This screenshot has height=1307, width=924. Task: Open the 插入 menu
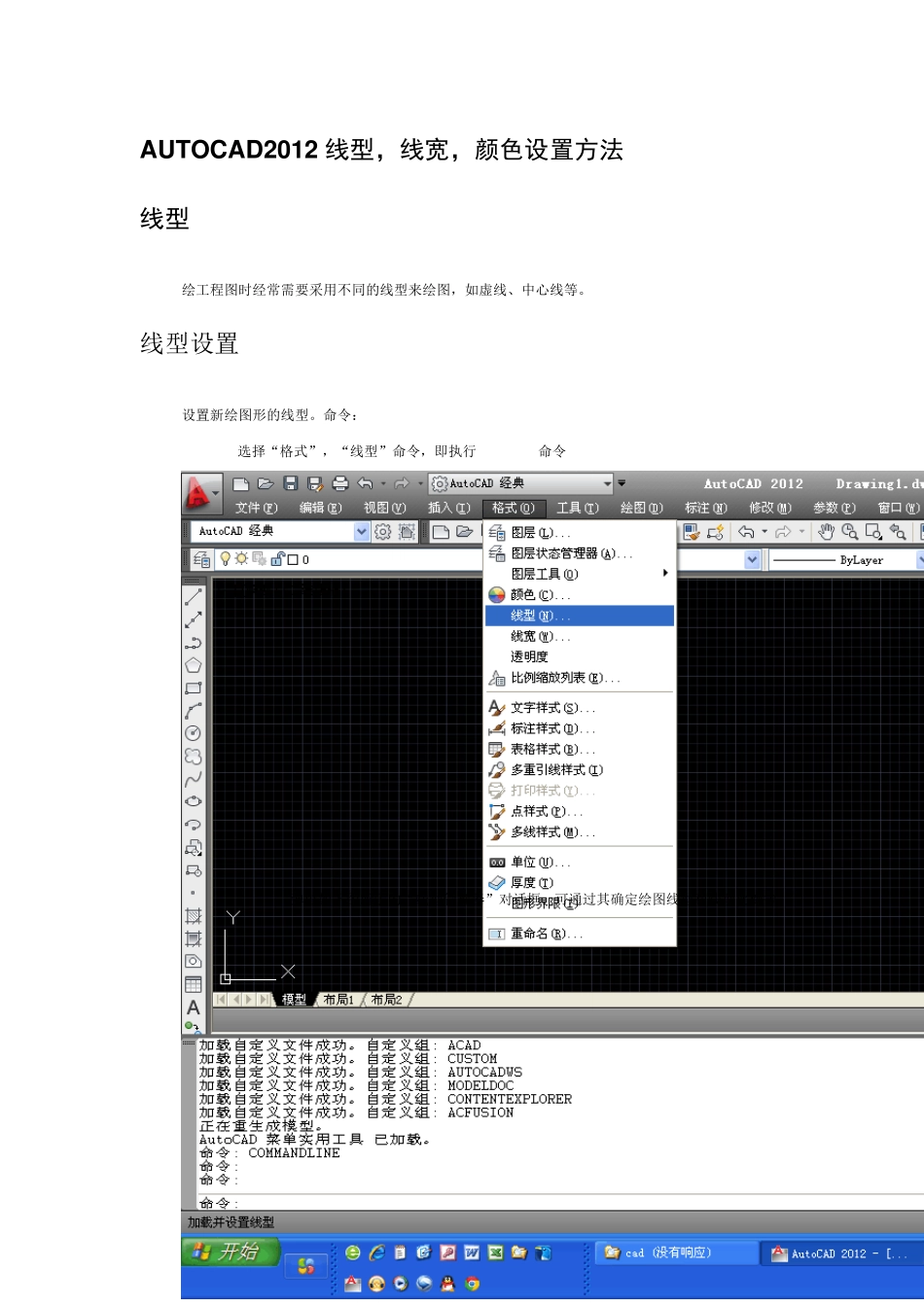point(449,508)
